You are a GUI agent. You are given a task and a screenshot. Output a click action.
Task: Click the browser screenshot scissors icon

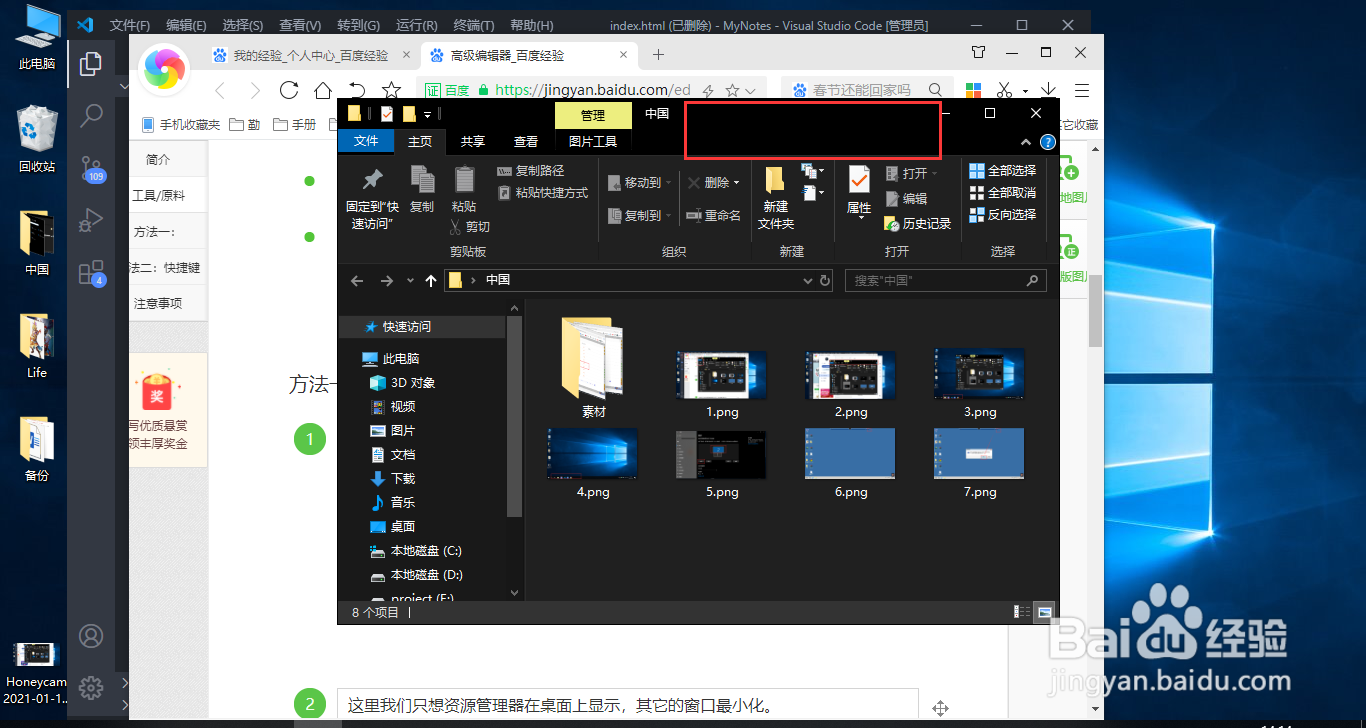(1006, 89)
